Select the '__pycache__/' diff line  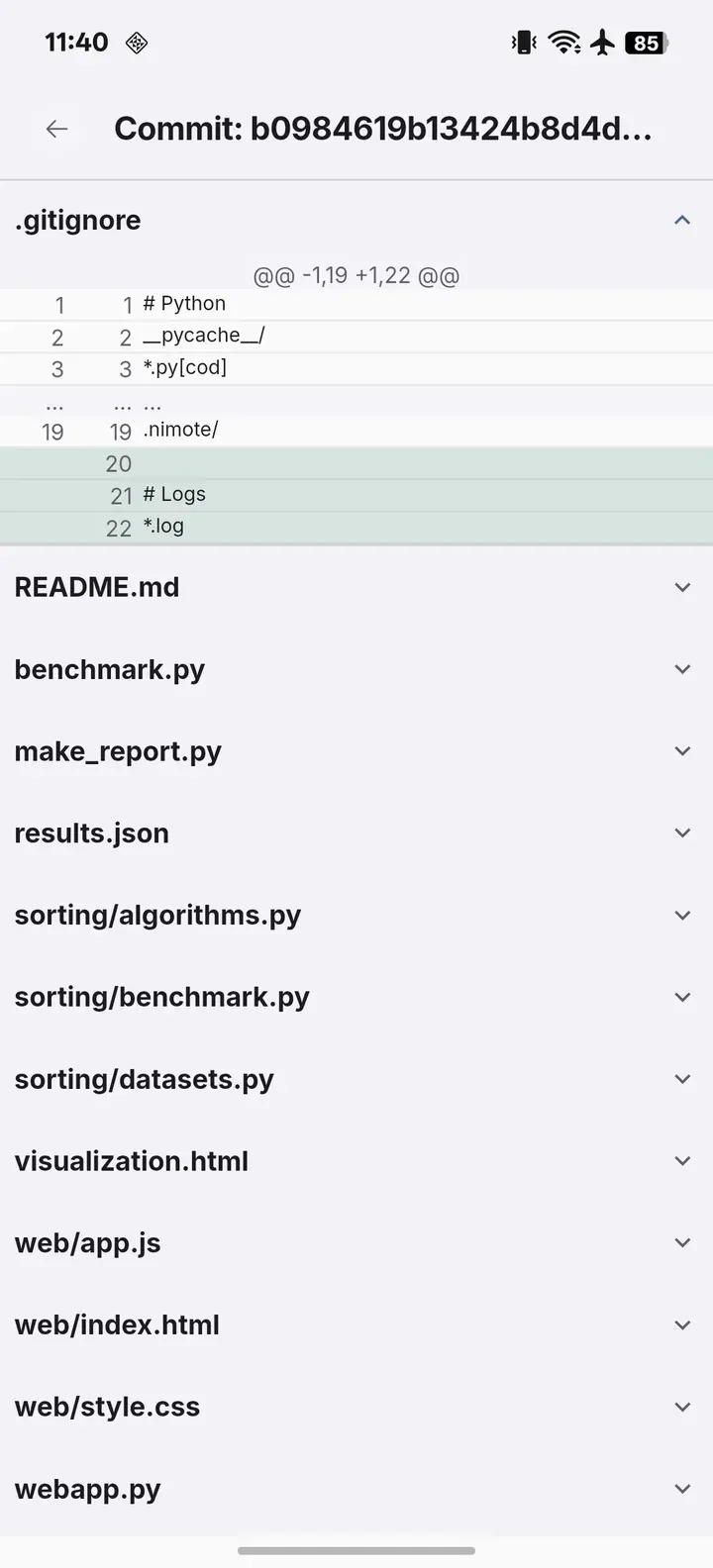coord(356,337)
